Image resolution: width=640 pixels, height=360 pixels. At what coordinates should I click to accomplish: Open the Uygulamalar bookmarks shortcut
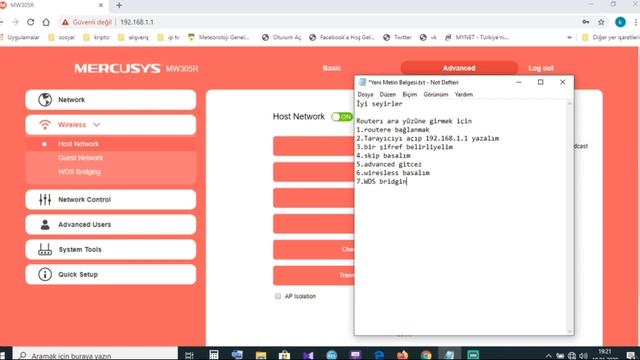point(20,37)
